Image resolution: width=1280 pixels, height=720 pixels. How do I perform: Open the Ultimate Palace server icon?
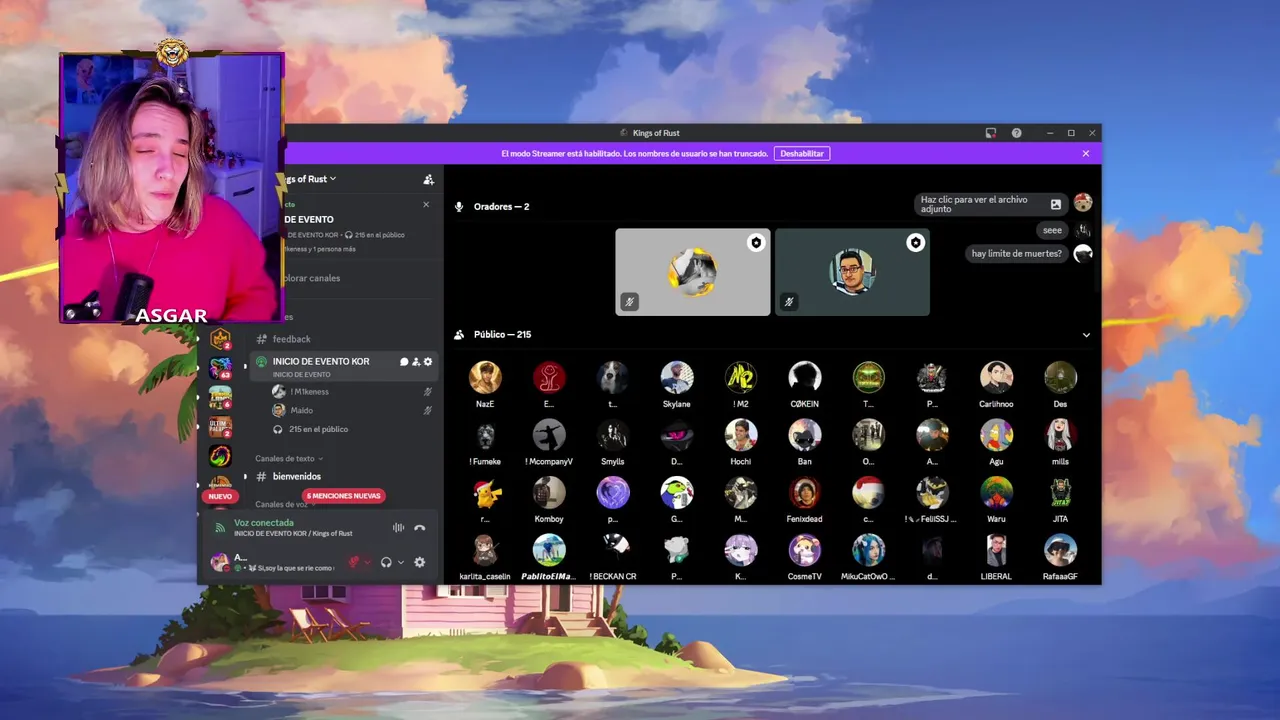(220, 427)
